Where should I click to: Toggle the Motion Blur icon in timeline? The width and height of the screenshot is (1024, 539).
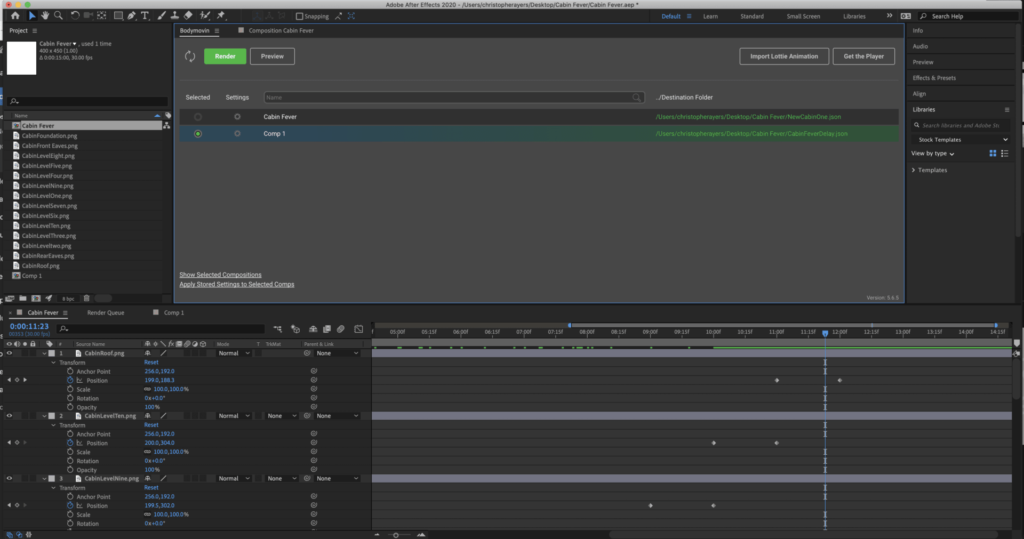tap(340, 329)
